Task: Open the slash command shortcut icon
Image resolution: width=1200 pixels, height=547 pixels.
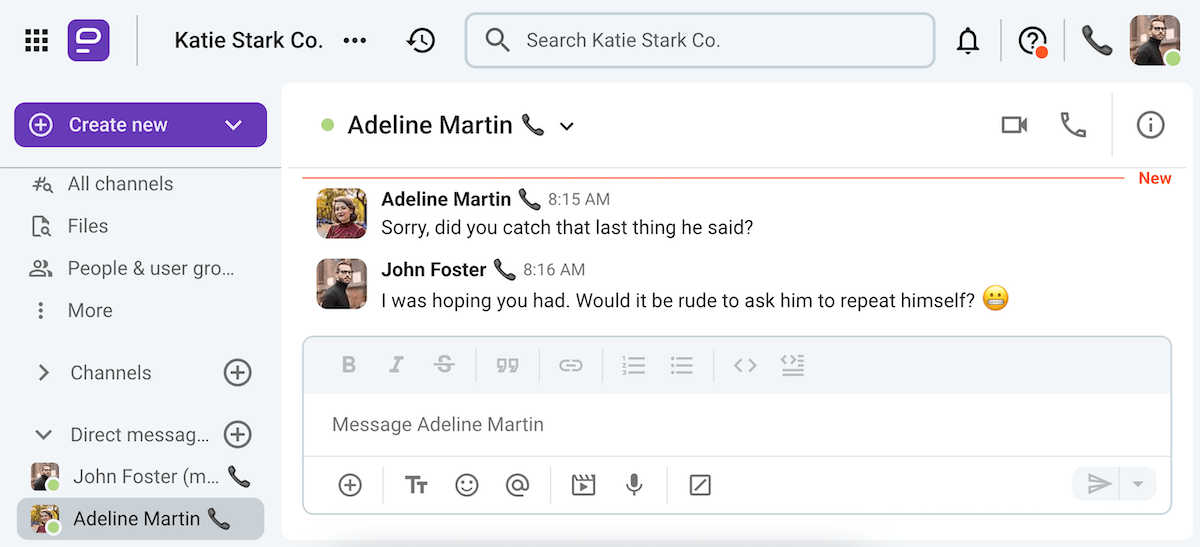Action: point(700,485)
